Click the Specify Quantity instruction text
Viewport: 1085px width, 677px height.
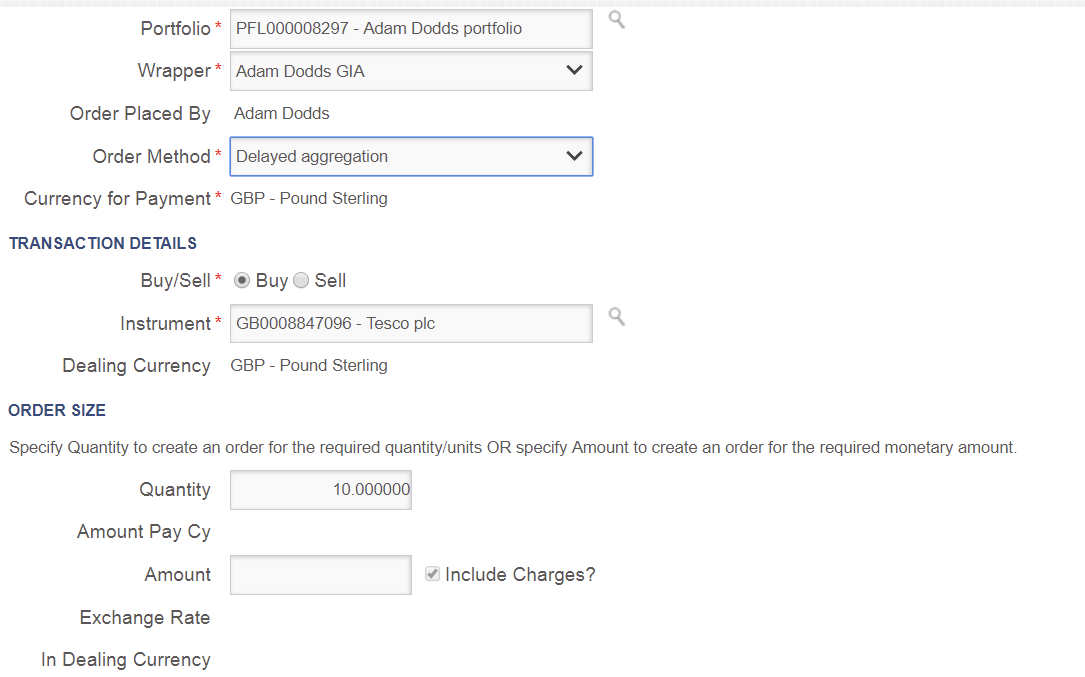[x=513, y=447]
